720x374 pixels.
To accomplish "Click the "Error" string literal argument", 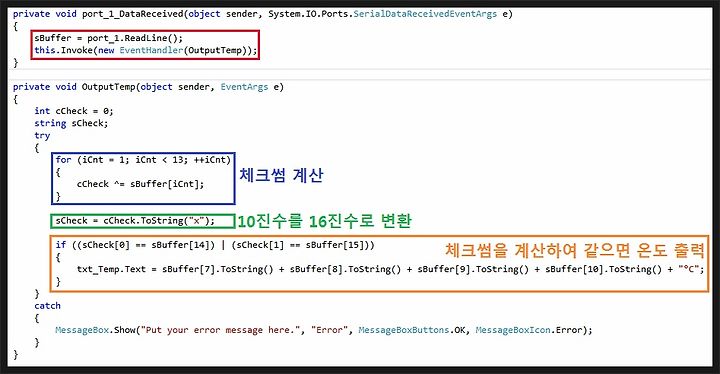I will (330, 330).
